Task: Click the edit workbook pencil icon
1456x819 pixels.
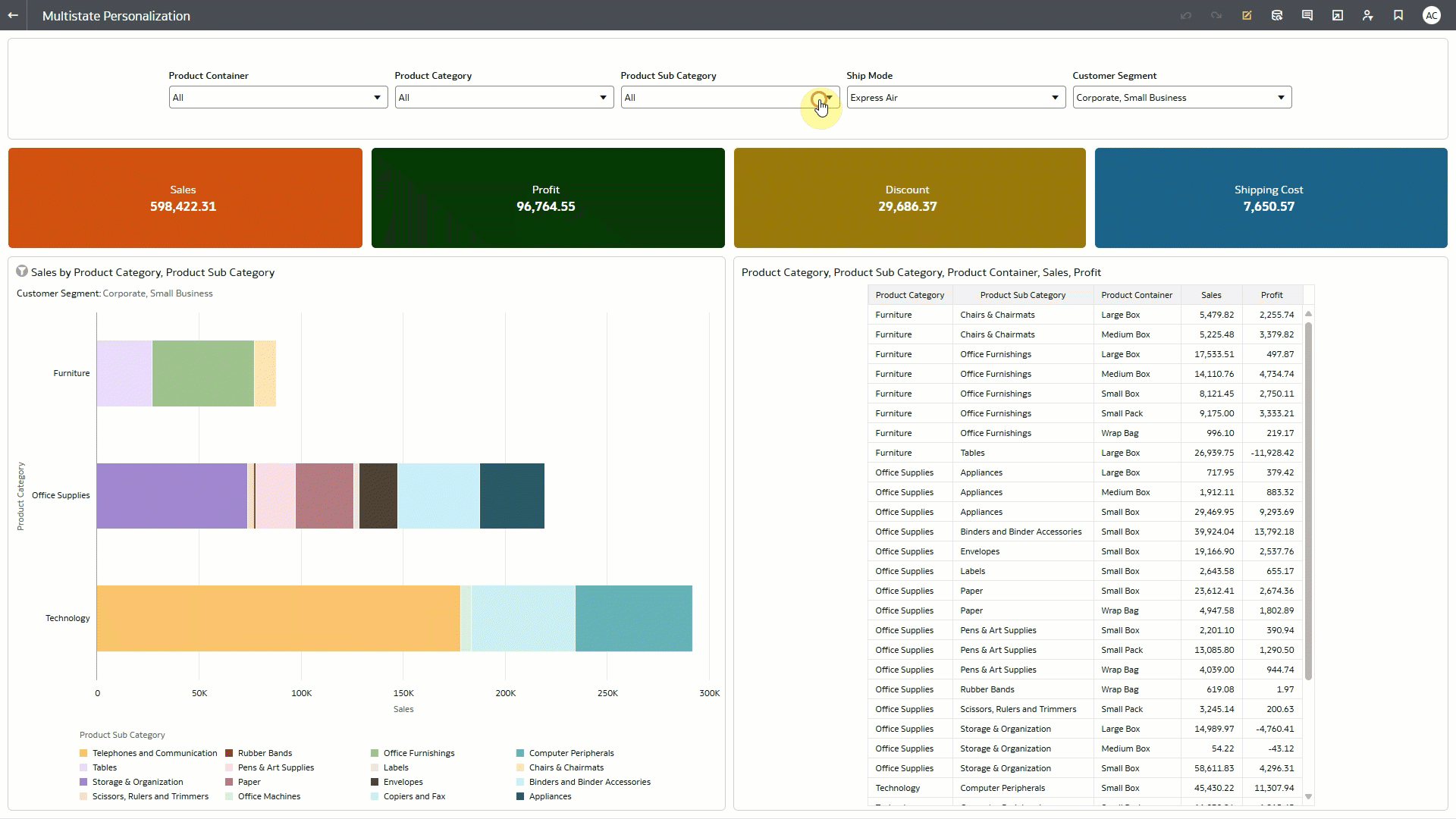Action: (1247, 15)
